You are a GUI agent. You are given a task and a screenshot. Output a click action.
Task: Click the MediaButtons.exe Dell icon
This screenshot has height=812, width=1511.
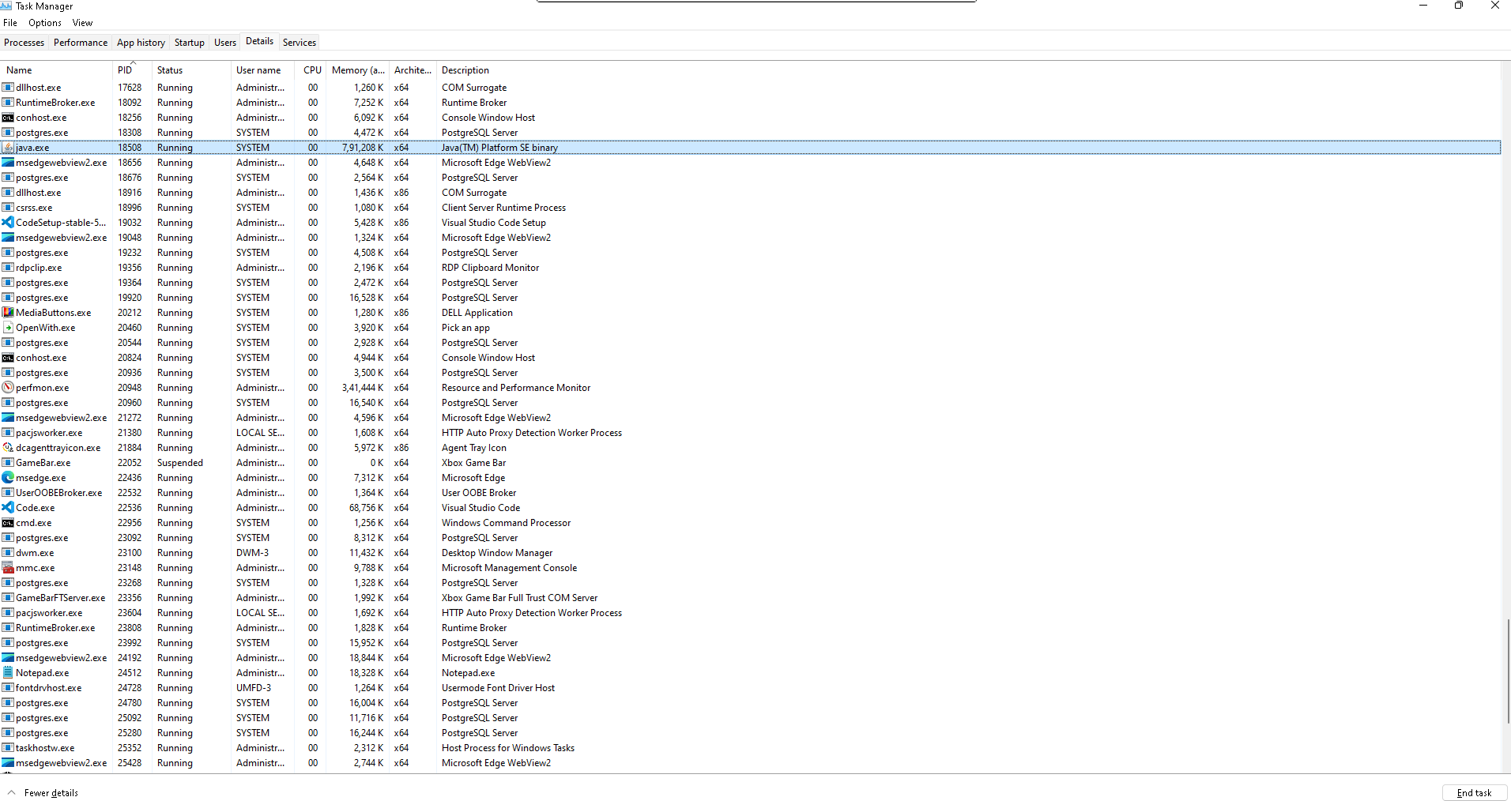(x=8, y=313)
